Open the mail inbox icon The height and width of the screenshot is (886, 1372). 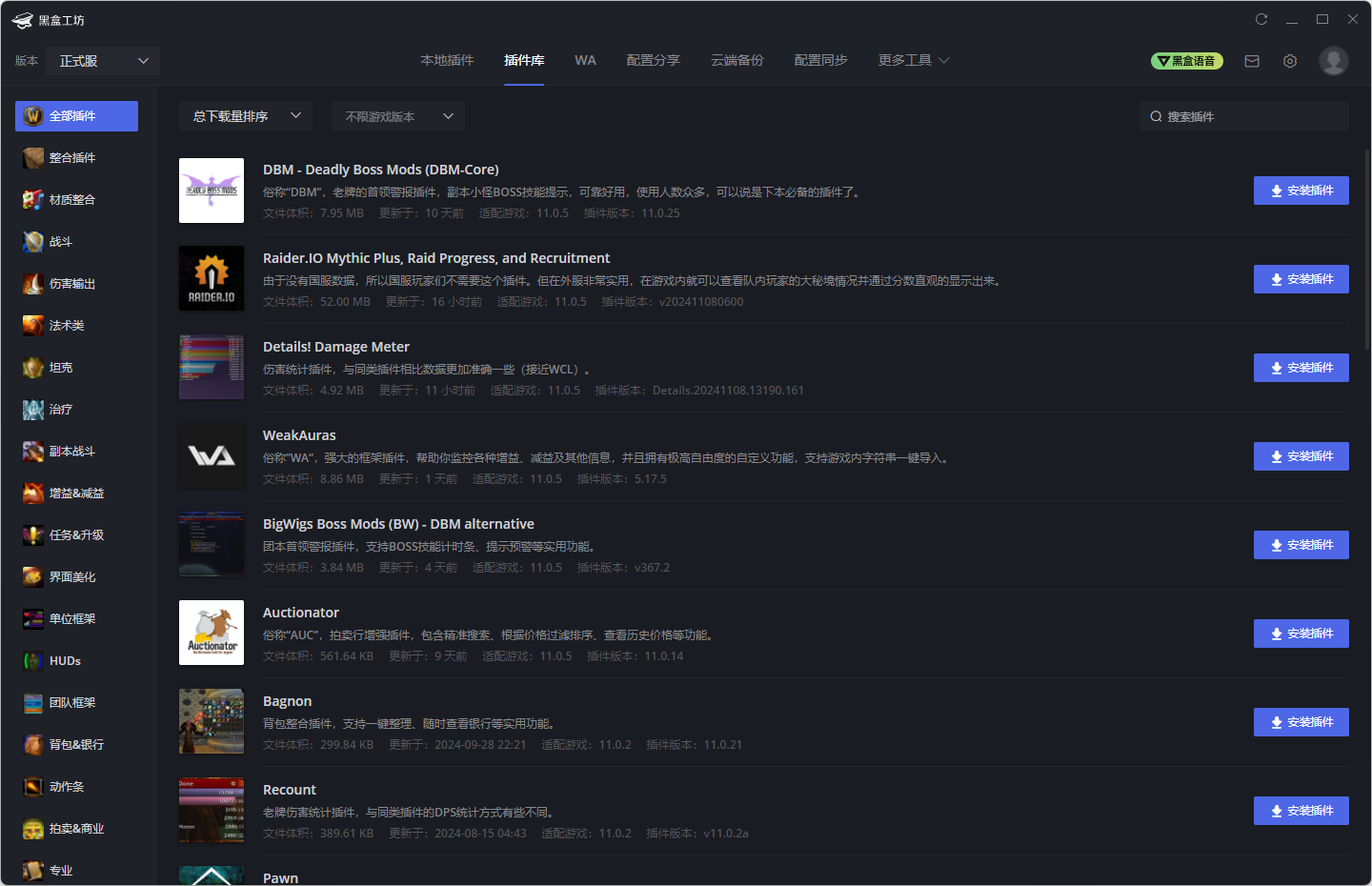[1252, 61]
